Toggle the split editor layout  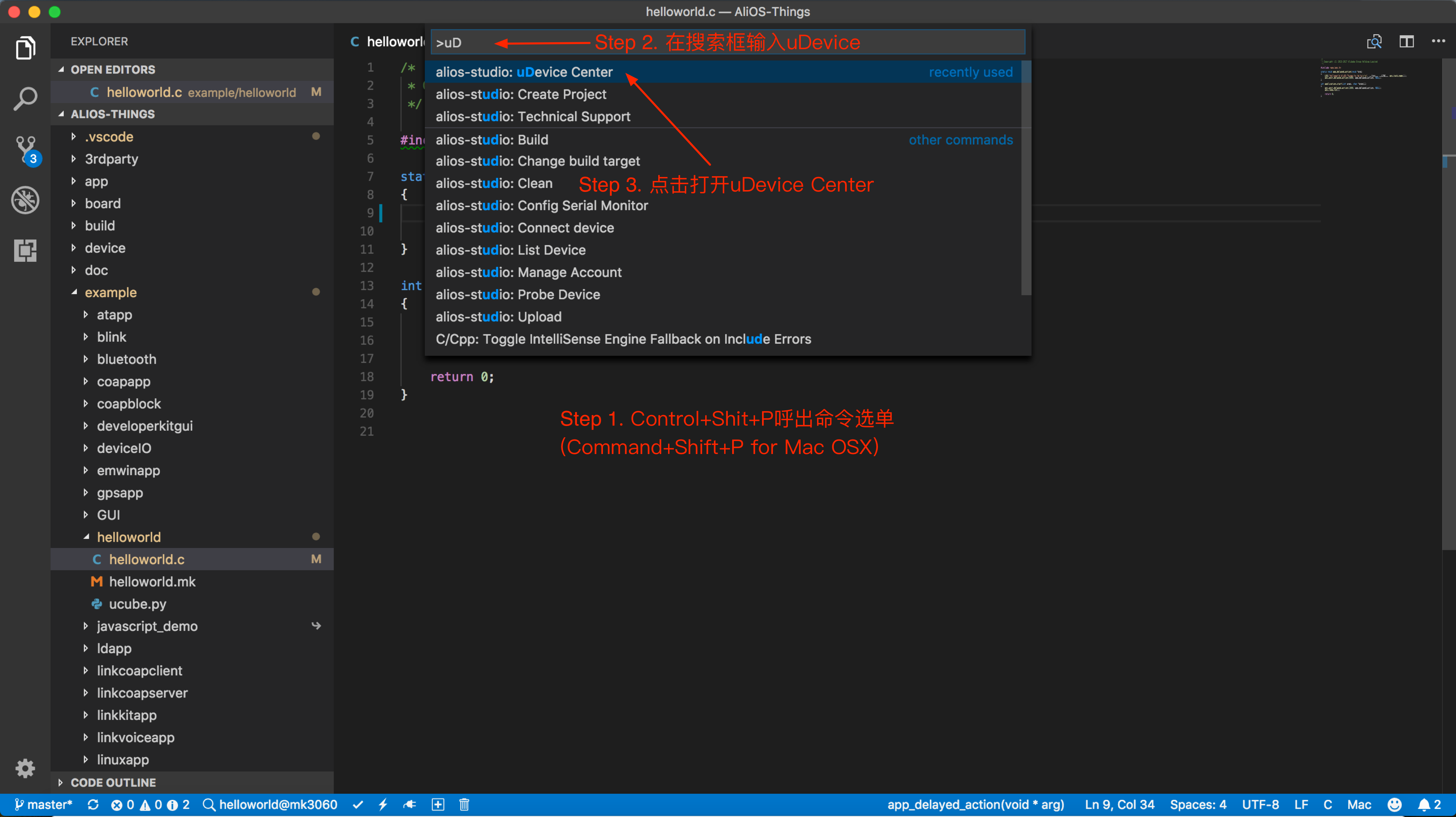pos(1406,41)
